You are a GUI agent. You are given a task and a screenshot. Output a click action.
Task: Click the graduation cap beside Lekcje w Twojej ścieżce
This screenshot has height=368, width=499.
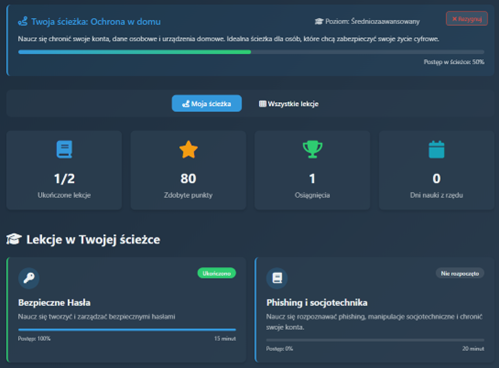14,239
